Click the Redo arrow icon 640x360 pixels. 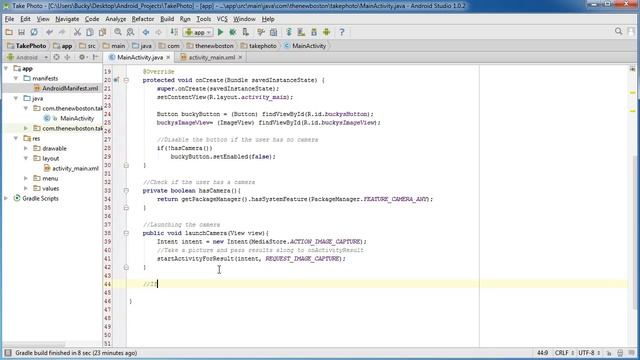[62, 32]
